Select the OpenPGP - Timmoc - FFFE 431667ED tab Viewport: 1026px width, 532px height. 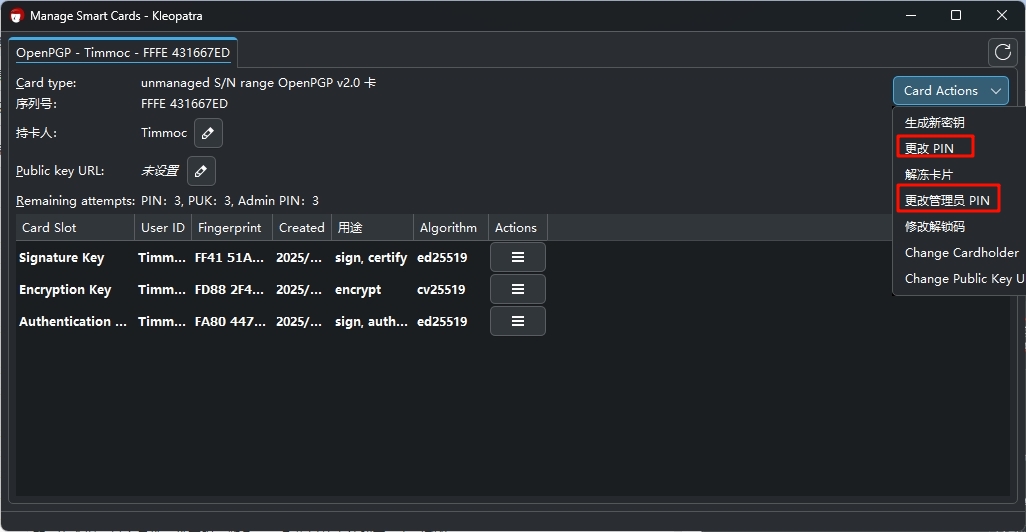(123, 53)
